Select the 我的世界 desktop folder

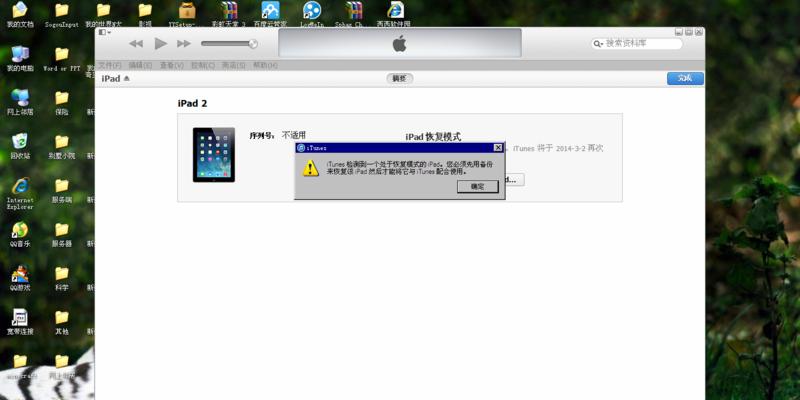[104, 14]
